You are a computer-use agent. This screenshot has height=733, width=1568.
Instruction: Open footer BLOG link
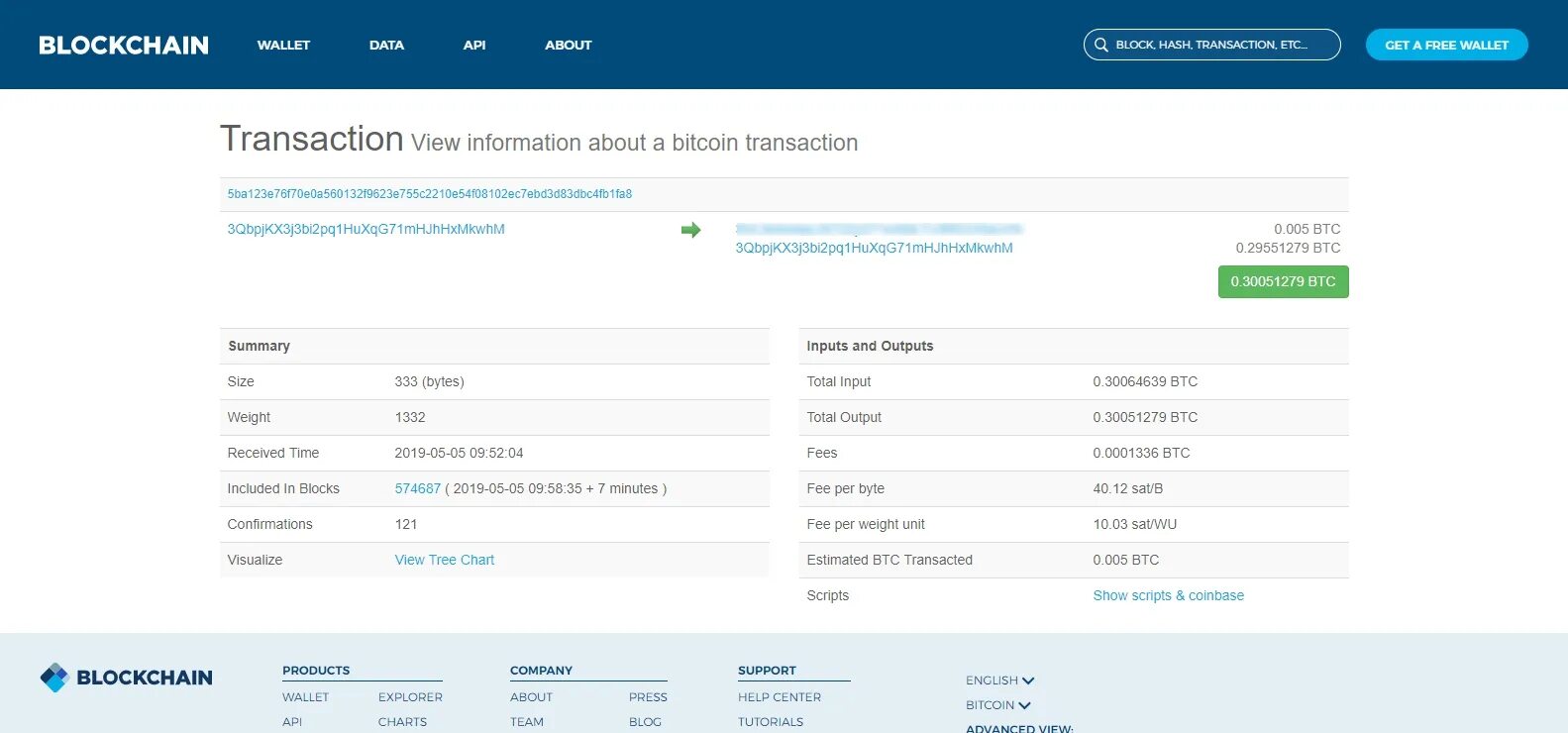point(645,722)
